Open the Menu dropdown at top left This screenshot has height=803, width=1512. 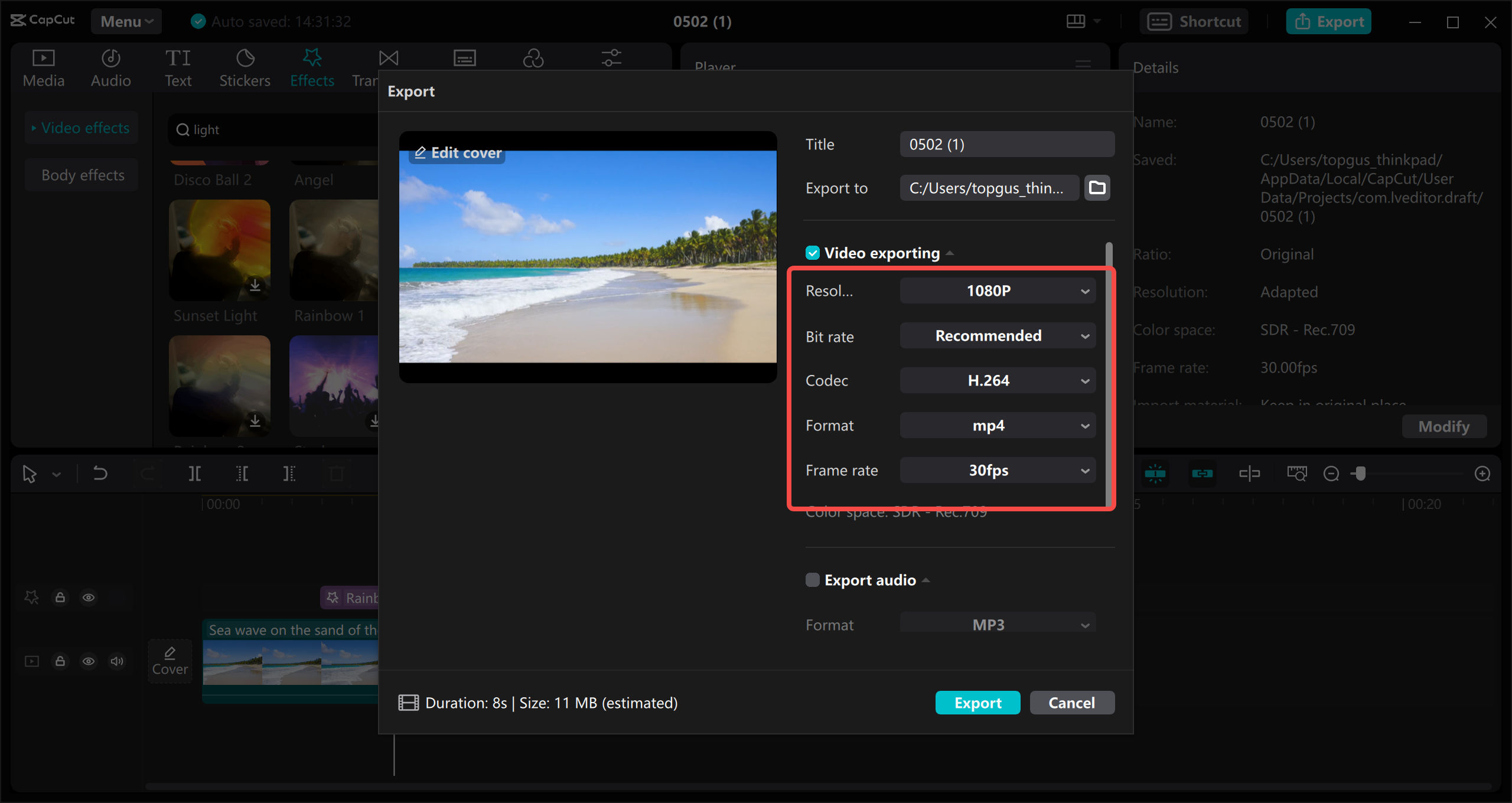(x=126, y=21)
